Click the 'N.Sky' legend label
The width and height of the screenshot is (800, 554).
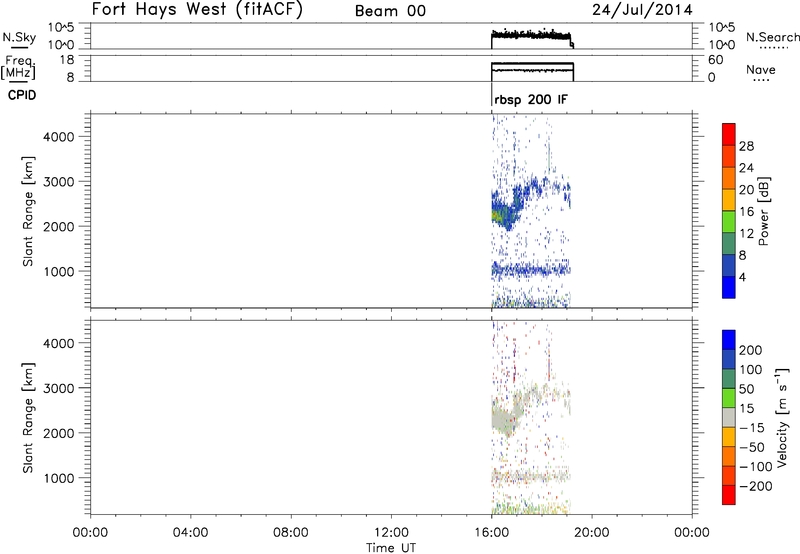[19, 37]
